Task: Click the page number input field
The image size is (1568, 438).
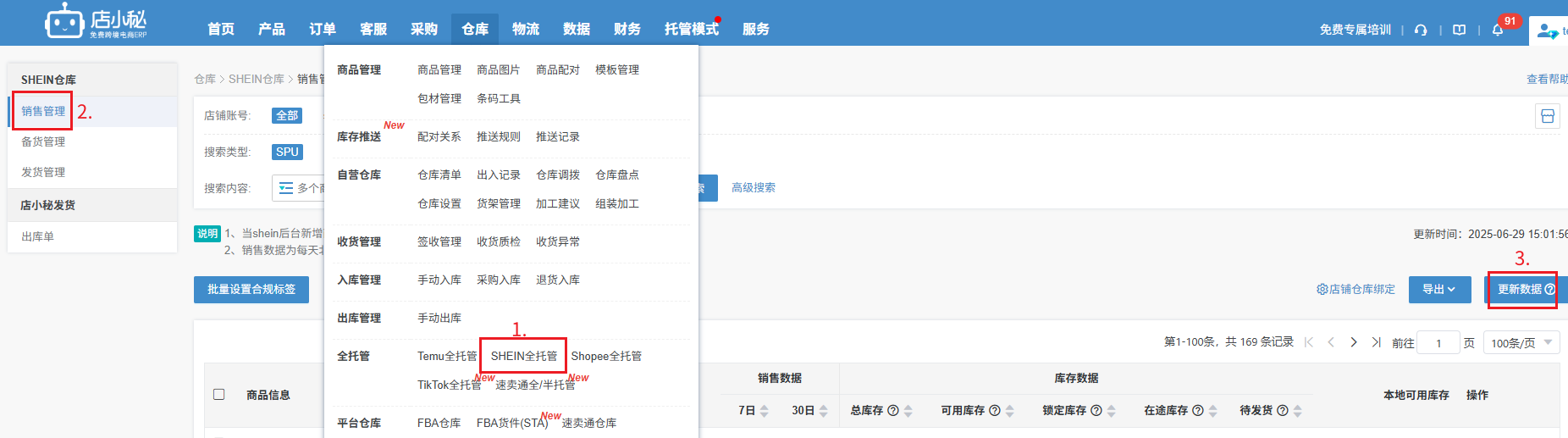Action: [1438, 343]
